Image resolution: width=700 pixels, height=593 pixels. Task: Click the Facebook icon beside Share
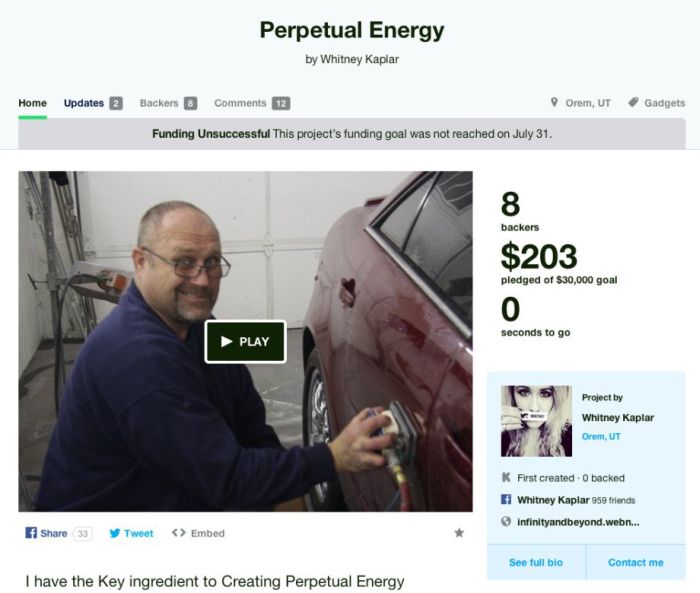tap(31, 533)
